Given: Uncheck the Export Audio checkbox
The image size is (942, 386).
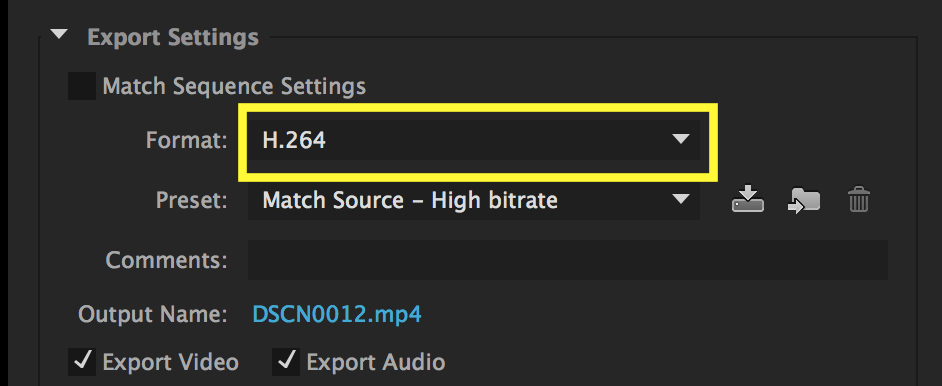Looking at the screenshot, I should click(286, 361).
